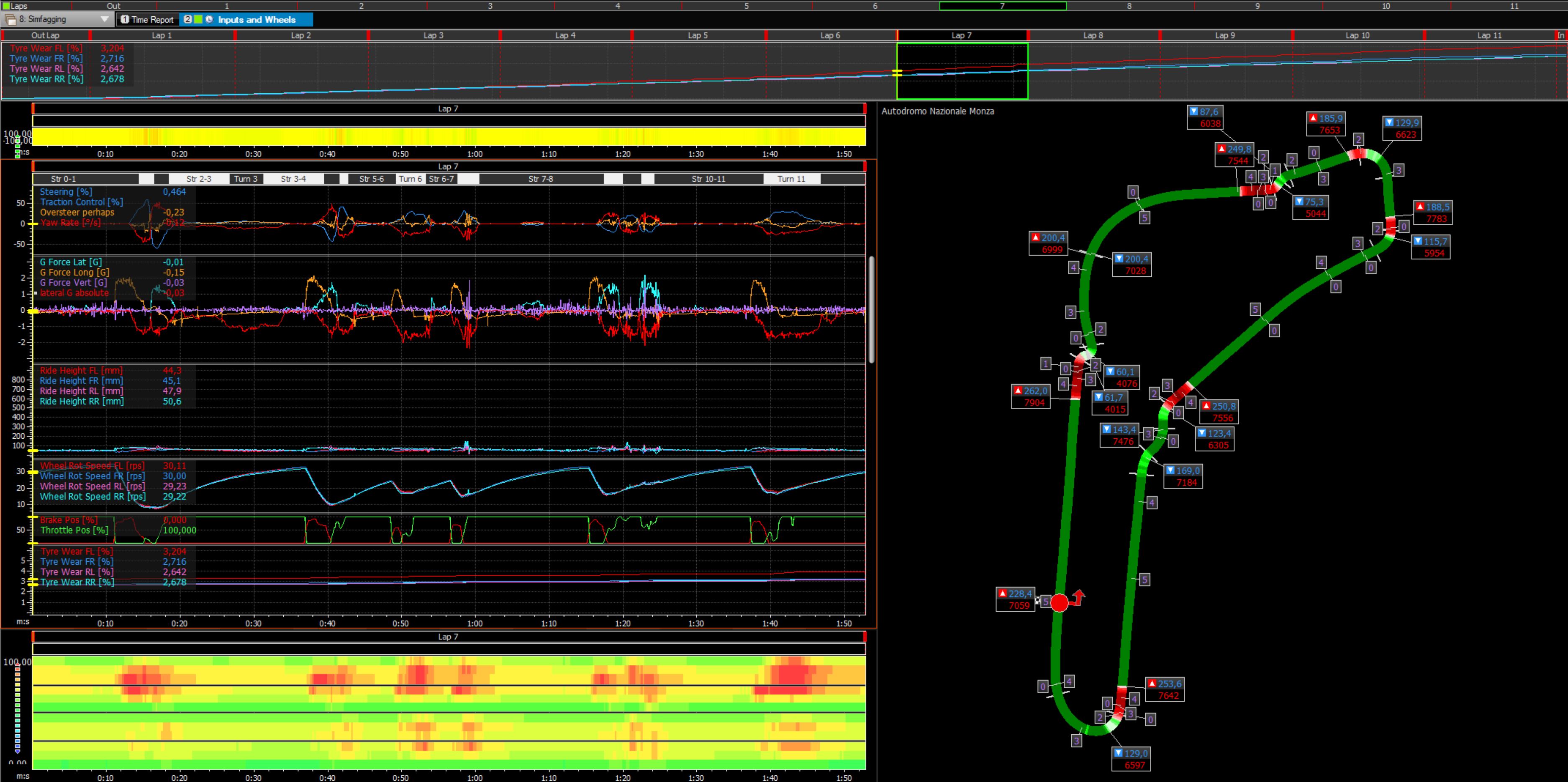Select Lap 10 in the lap overview bar
Viewport: 1568px width, 782px height.
[1357, 35]
